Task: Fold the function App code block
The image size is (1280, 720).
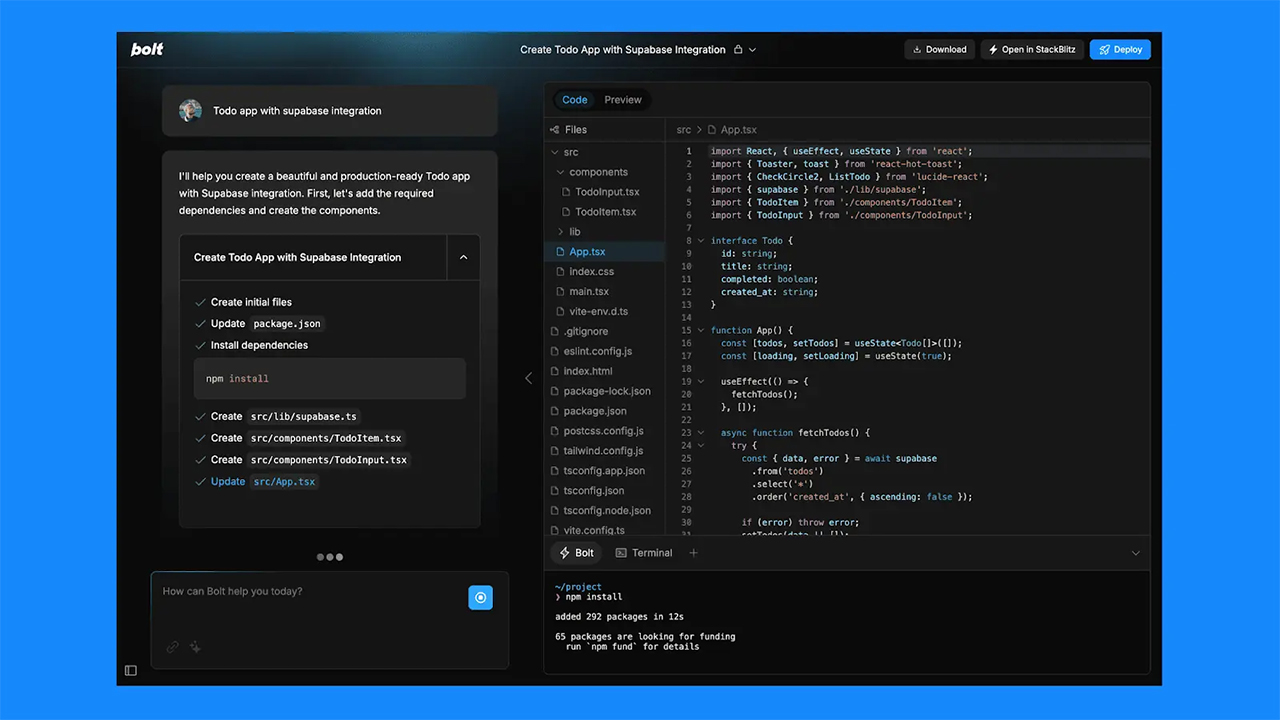Action: [x=701, y=330]
